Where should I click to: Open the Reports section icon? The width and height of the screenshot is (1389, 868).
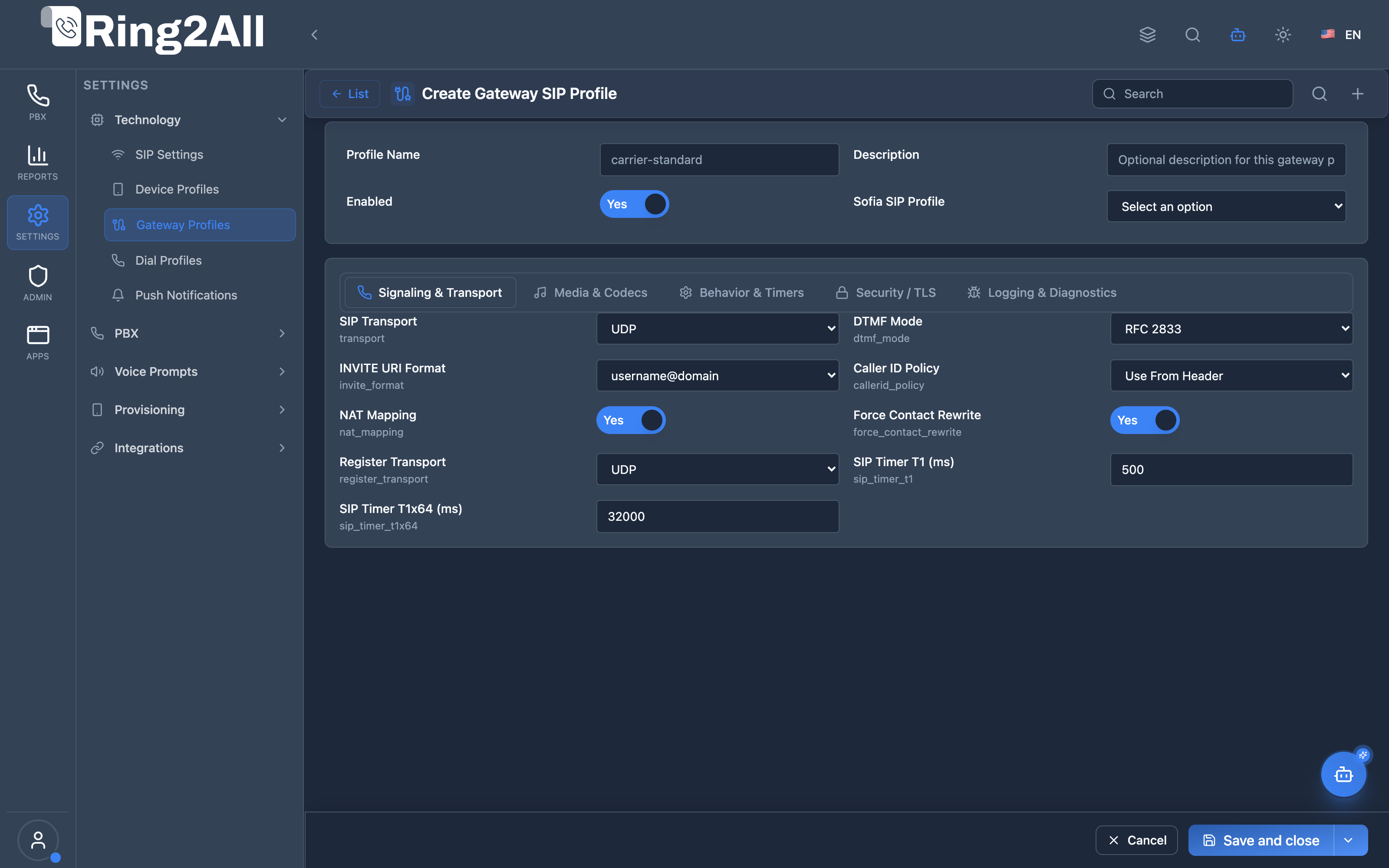tap(37, 162)
